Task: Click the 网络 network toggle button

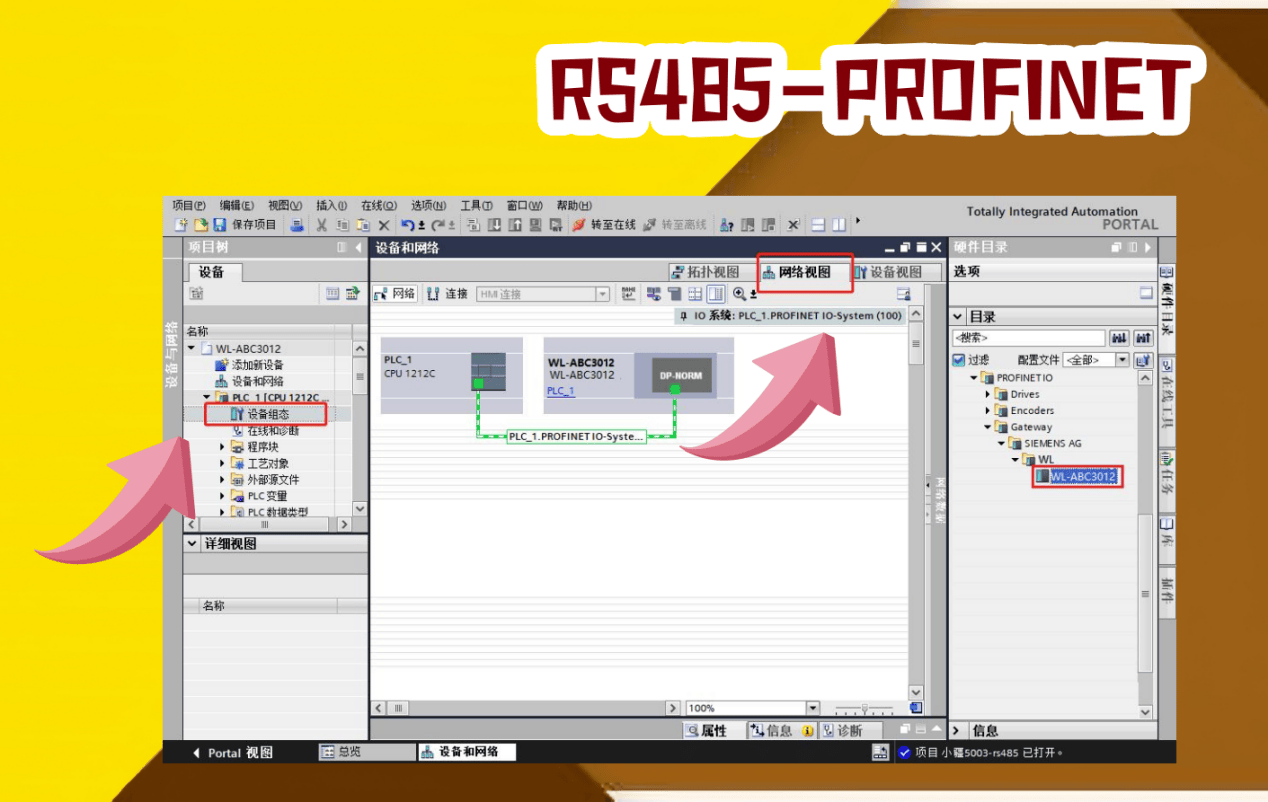Action: point(395,294)
